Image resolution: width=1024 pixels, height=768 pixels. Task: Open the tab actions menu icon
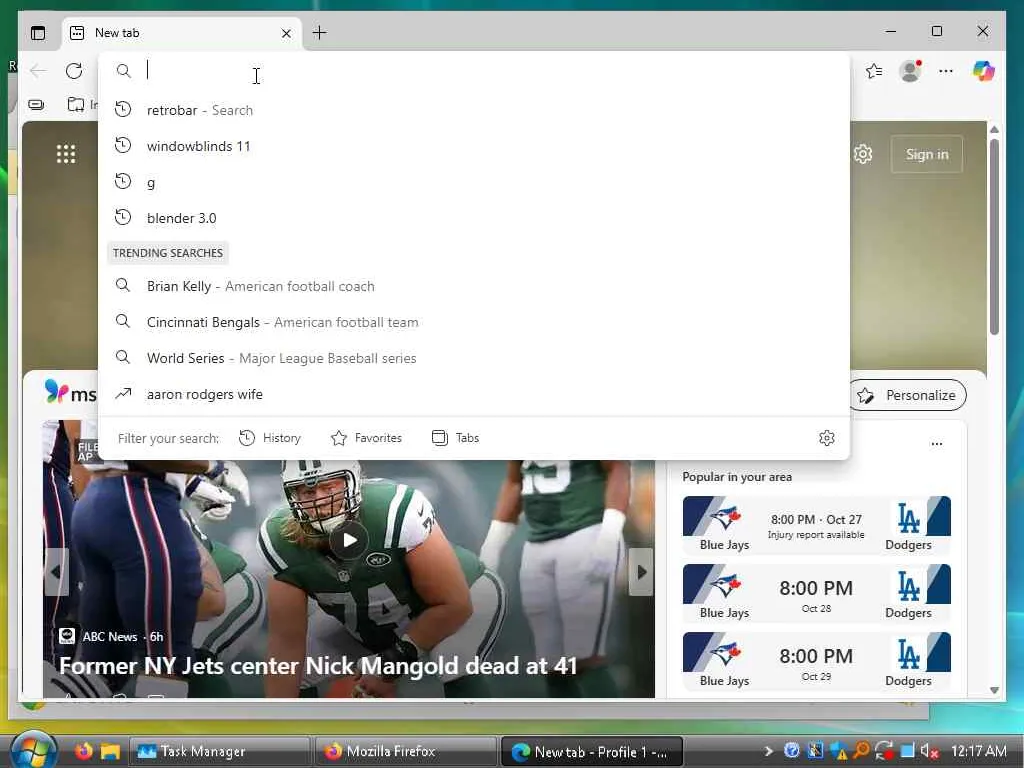coord(38,33)
